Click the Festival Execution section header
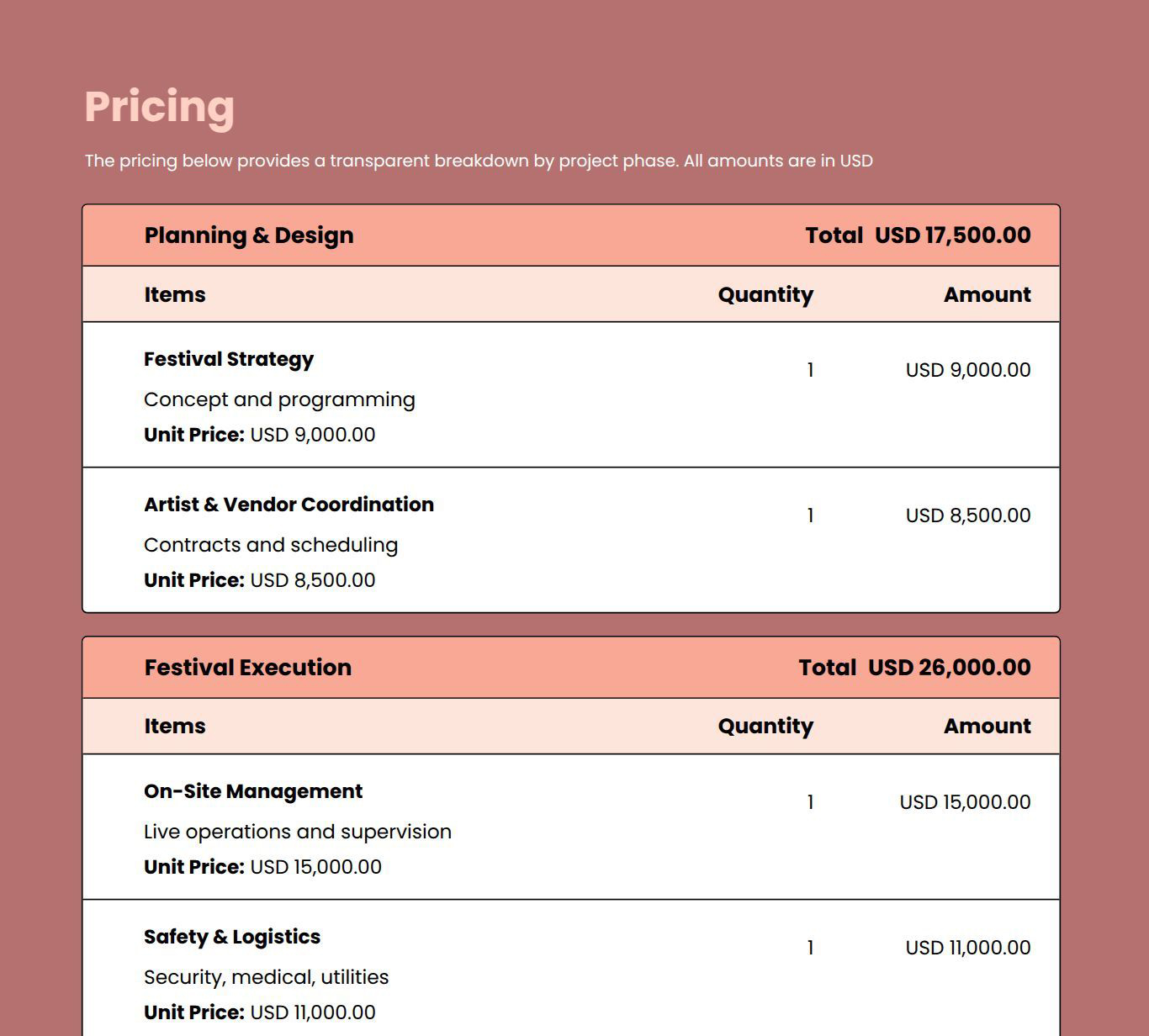1149x1036 pixels. 247,668
